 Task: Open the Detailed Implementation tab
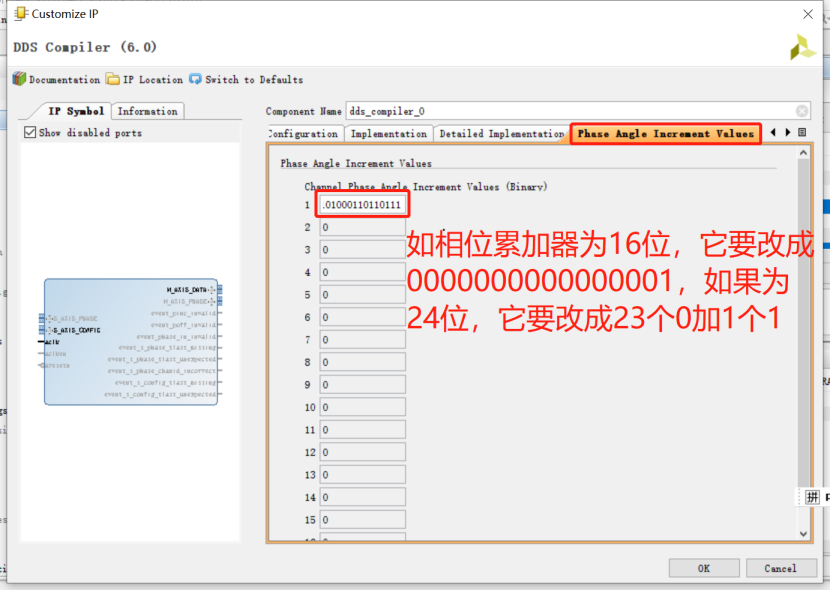click(501, 134)
